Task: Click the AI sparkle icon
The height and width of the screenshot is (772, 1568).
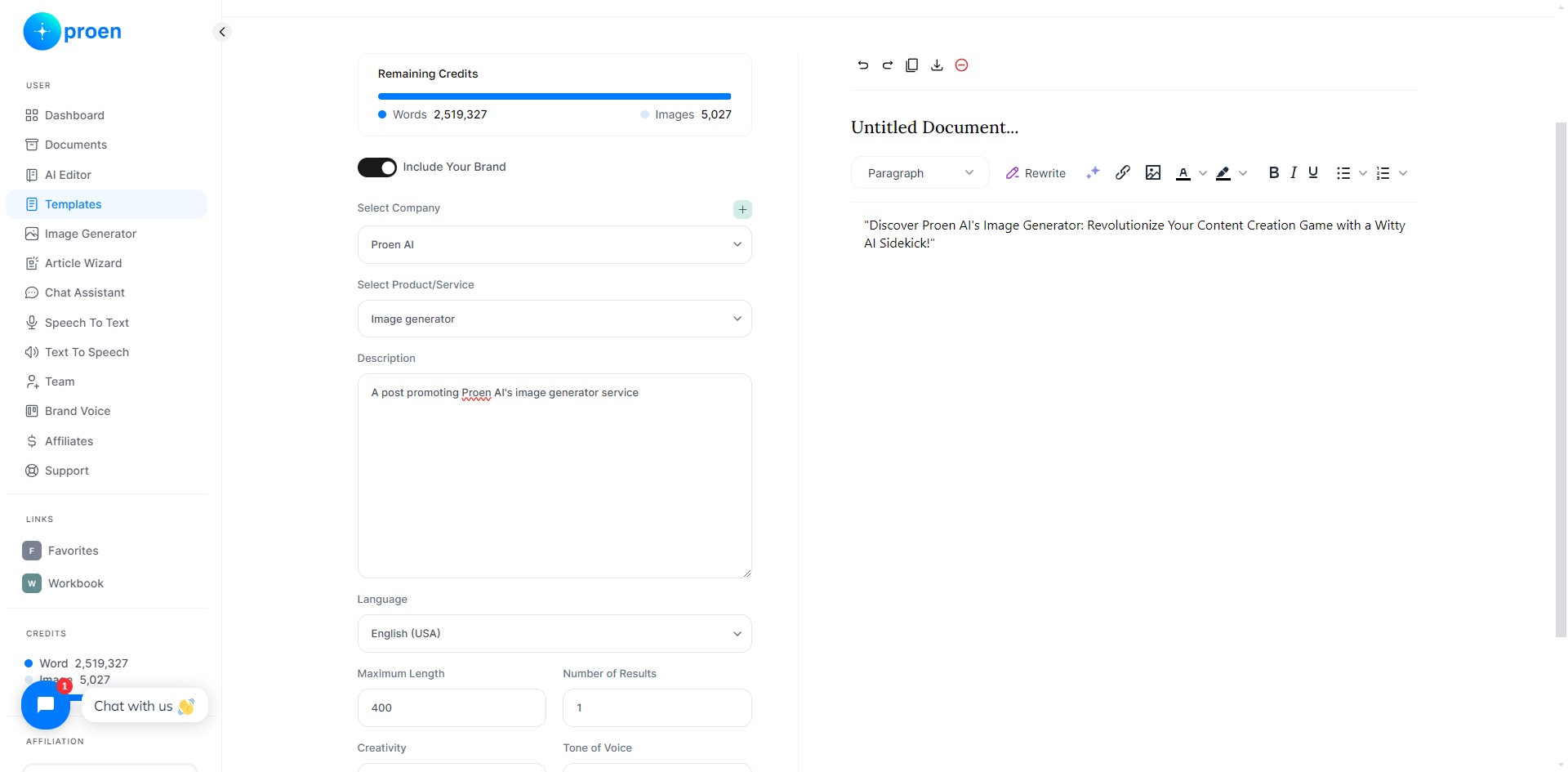Action: point(1093,172)
